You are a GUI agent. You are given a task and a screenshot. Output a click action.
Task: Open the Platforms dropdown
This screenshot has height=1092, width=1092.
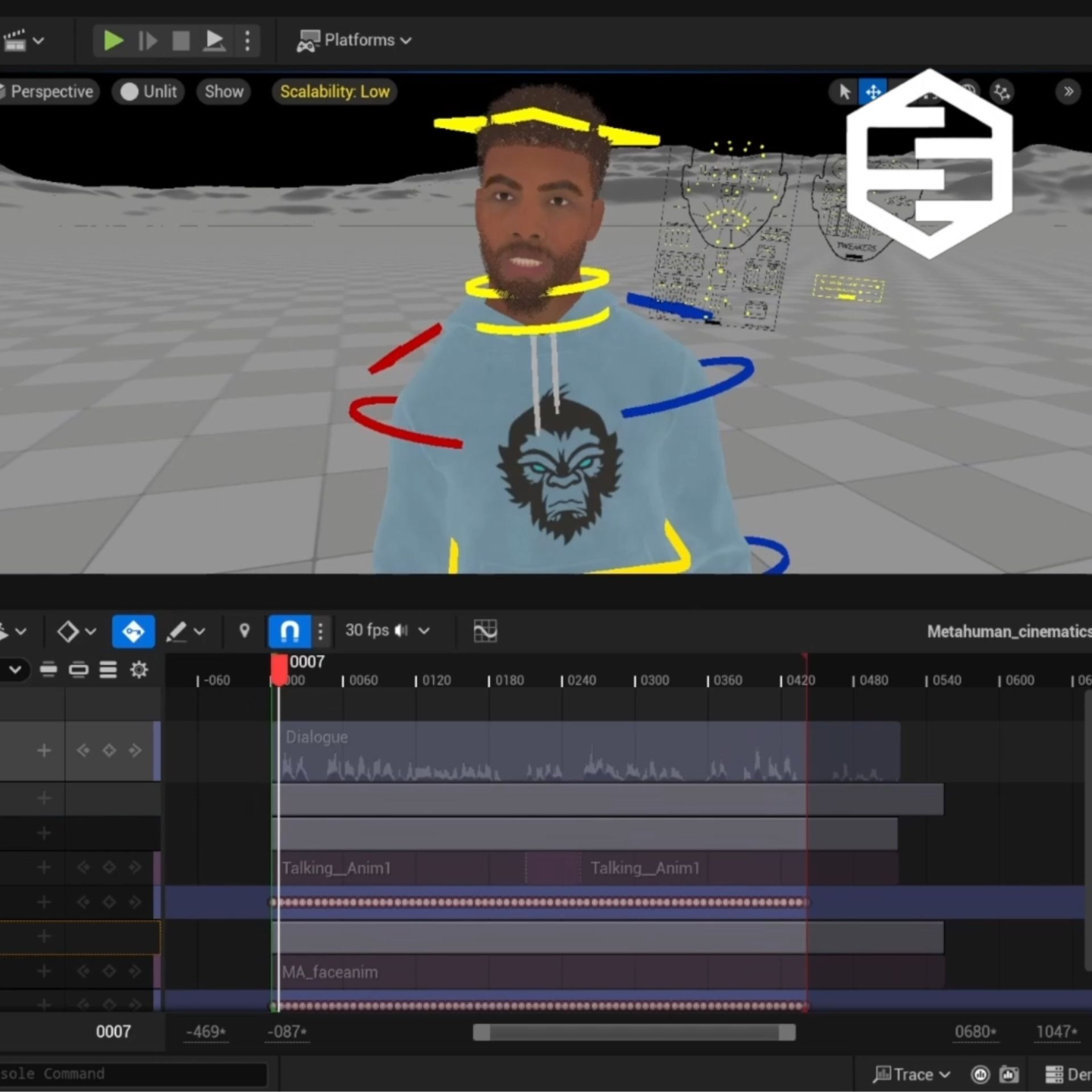(x=354, y=40)
